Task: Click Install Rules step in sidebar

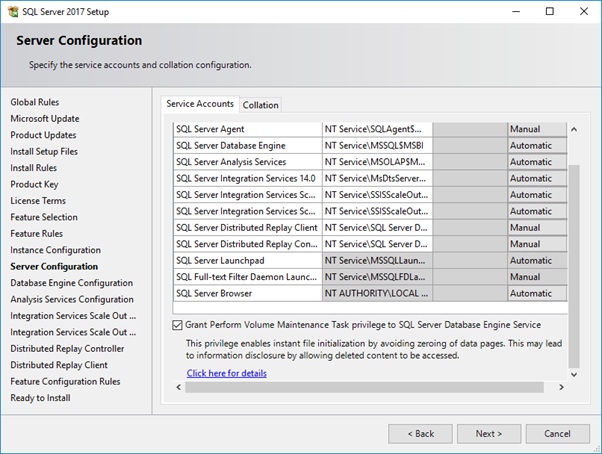Action: point(33,168)
